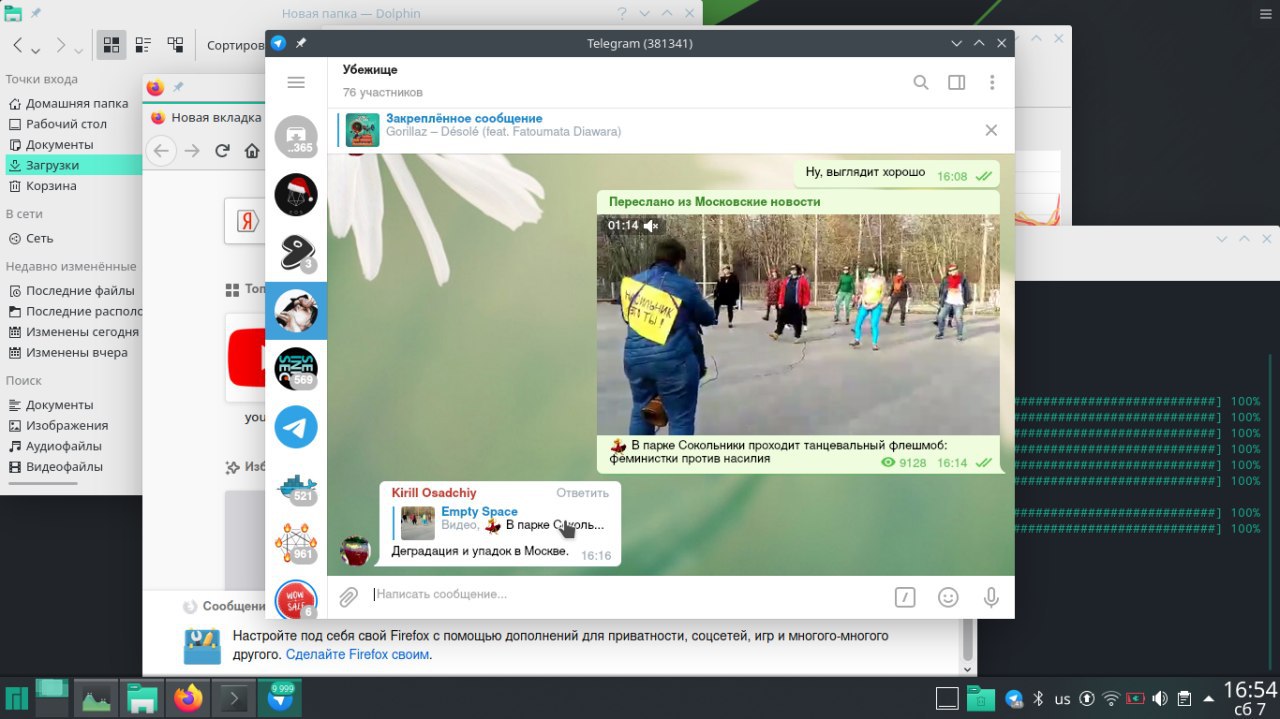The width and height of the screenshot is (1280, 719).
Task: Open chat with Santa hat avatar
Action: pos(296,195)
